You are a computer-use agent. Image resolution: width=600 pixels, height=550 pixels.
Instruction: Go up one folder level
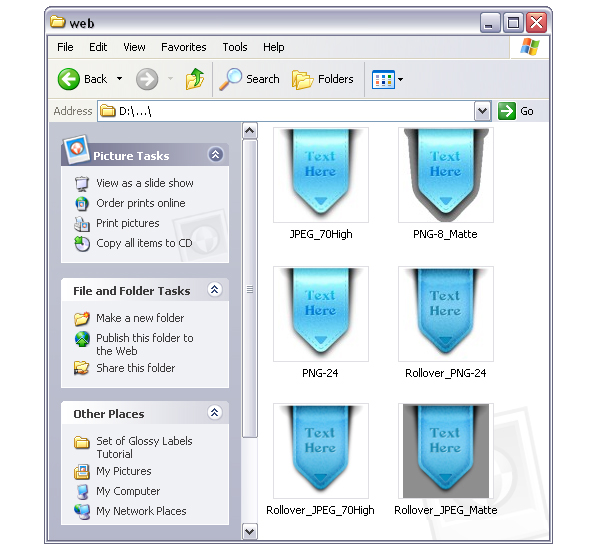click(x=195, y=79)
